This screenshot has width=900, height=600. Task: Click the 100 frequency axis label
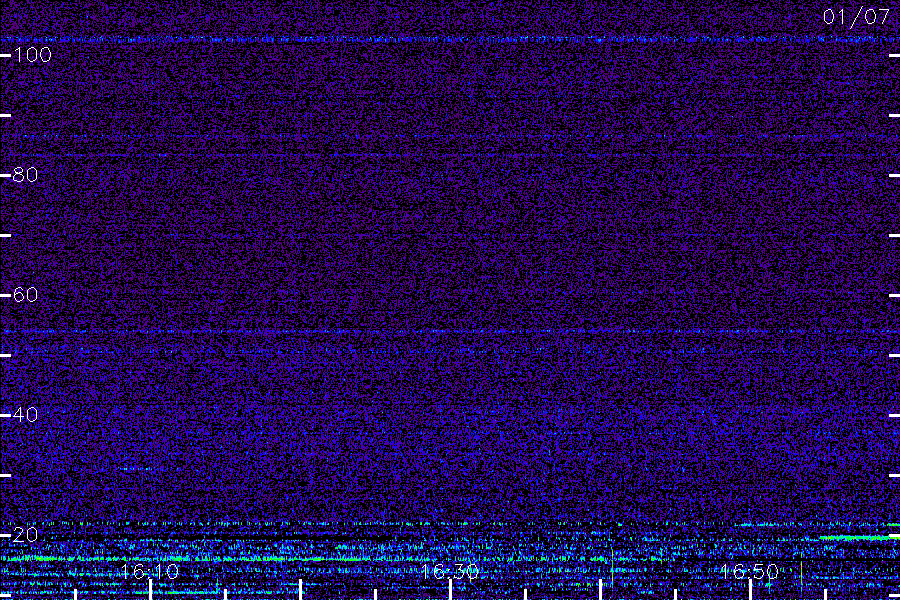(x=33, y=55)
